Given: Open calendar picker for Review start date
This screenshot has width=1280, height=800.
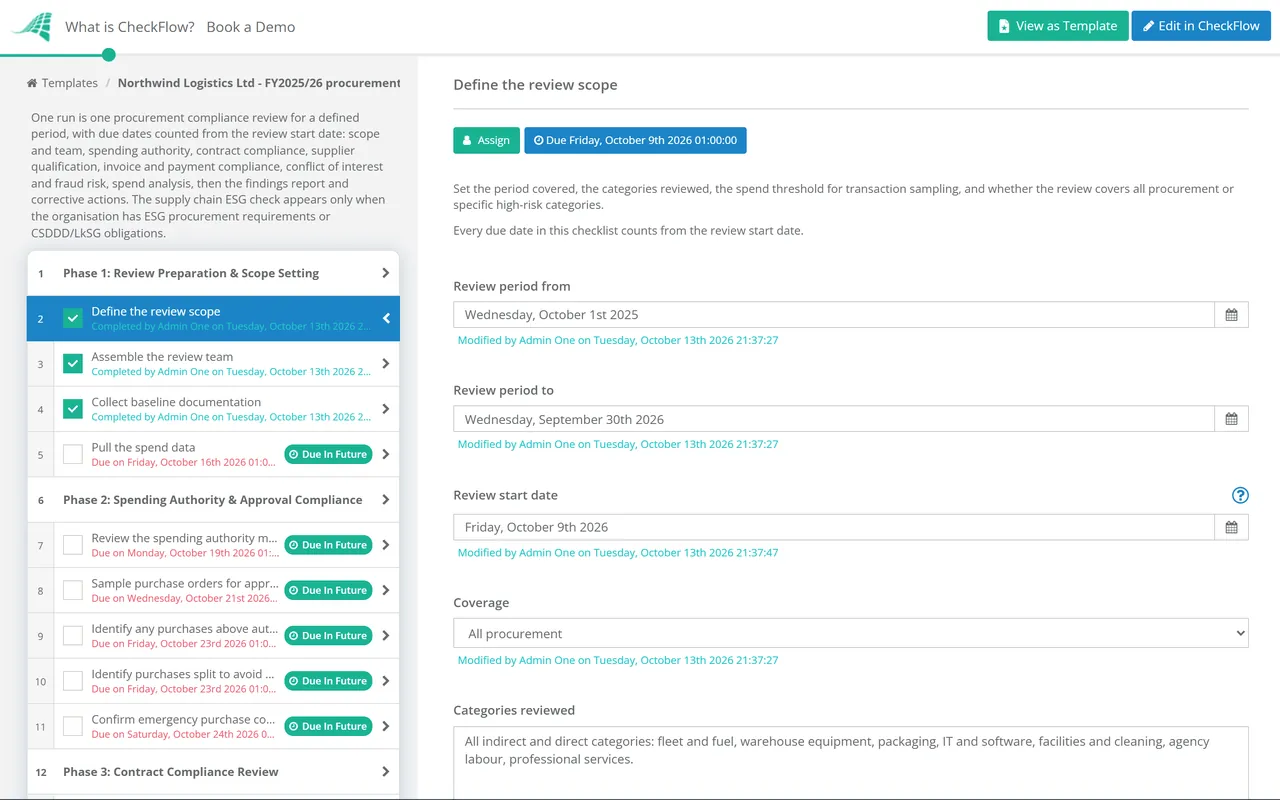Looking at the screenshot, I should [1231, 527].
